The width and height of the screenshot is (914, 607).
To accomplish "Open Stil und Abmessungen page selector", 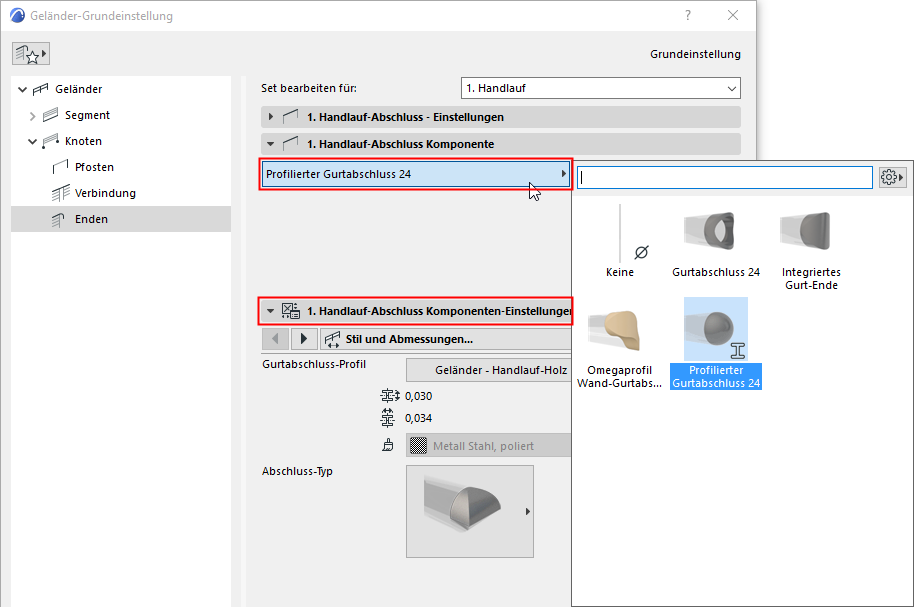I will 446,339.
